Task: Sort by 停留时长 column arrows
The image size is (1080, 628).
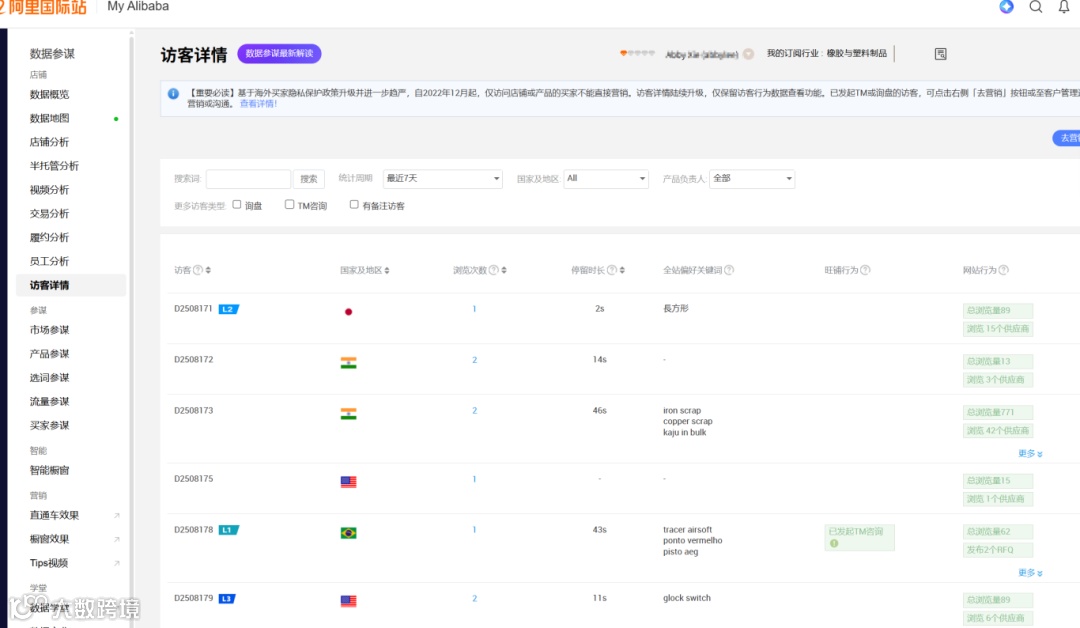Action: [622, 270]
